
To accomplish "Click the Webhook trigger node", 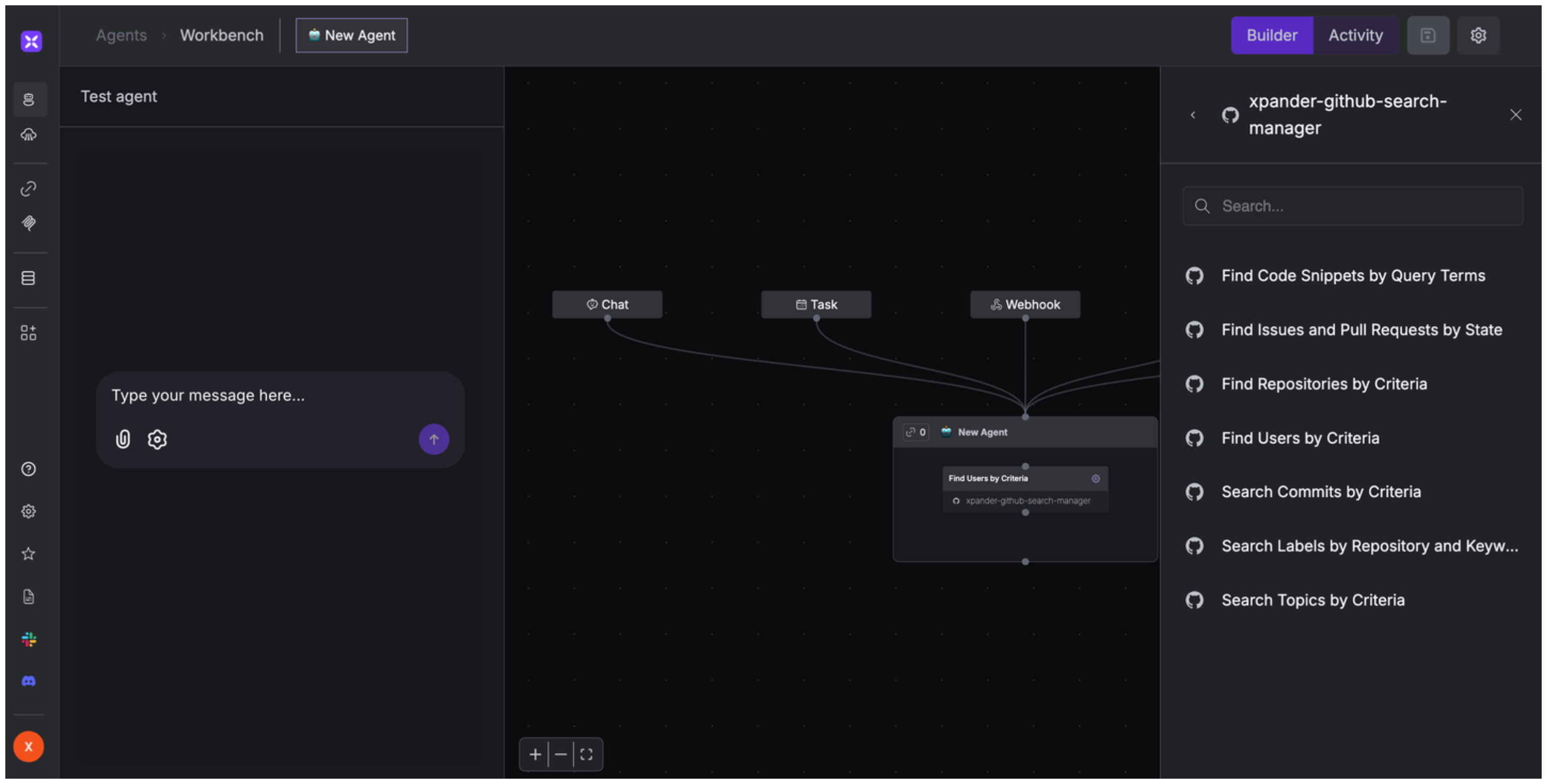I will (1025, 304).
